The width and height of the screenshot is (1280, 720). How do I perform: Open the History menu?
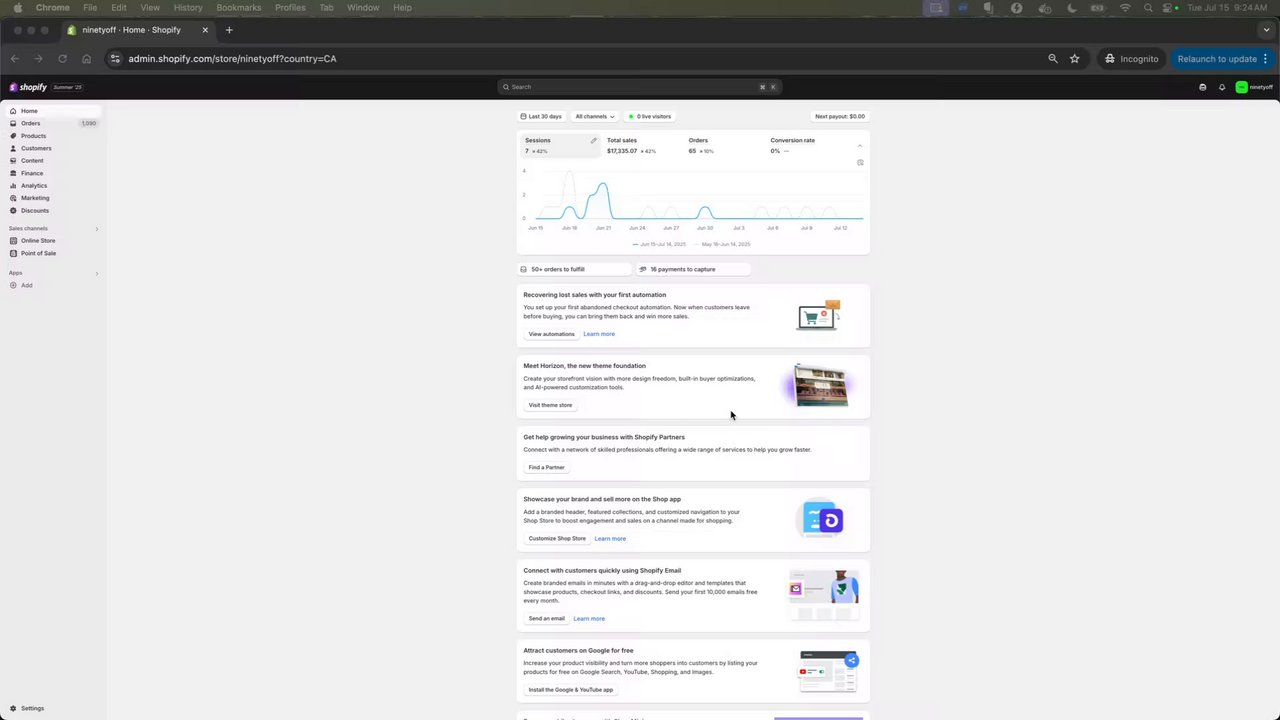coord(188,8)
